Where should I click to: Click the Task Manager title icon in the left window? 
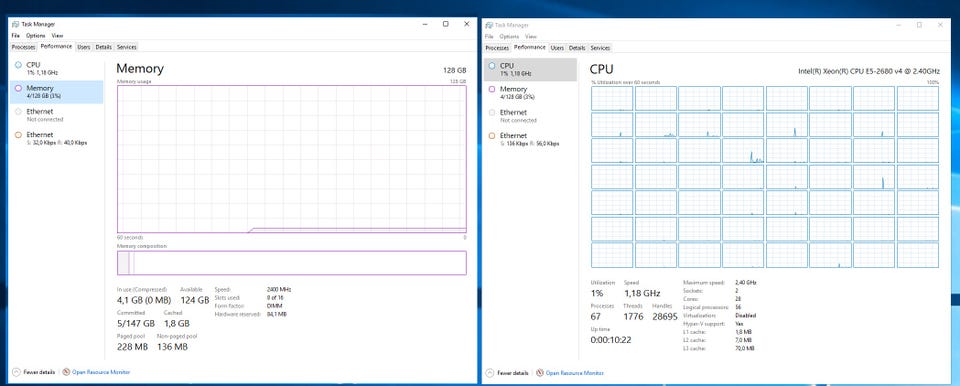[15, 25]
